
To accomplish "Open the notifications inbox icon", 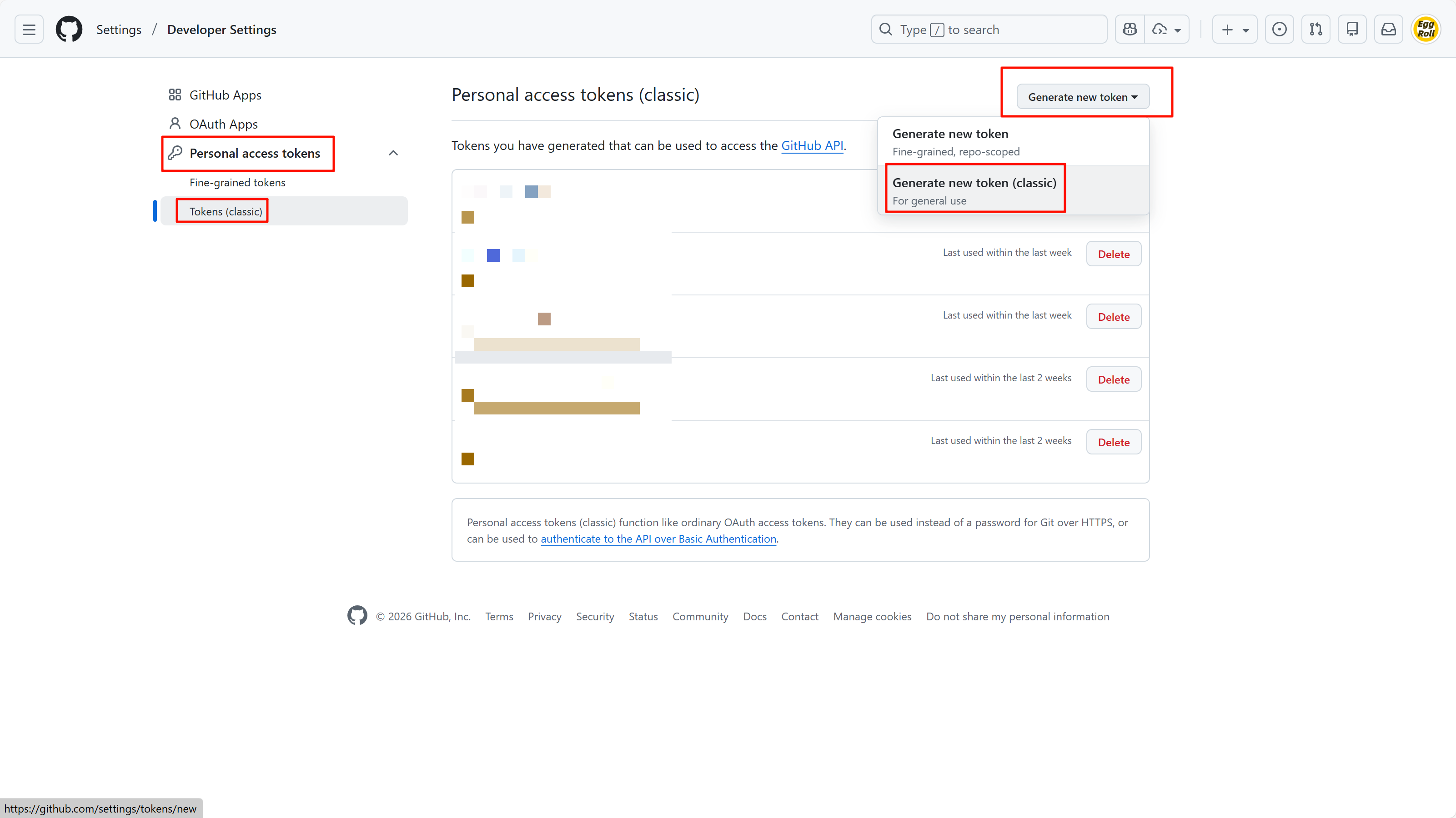I will (x=1389, y=29).
